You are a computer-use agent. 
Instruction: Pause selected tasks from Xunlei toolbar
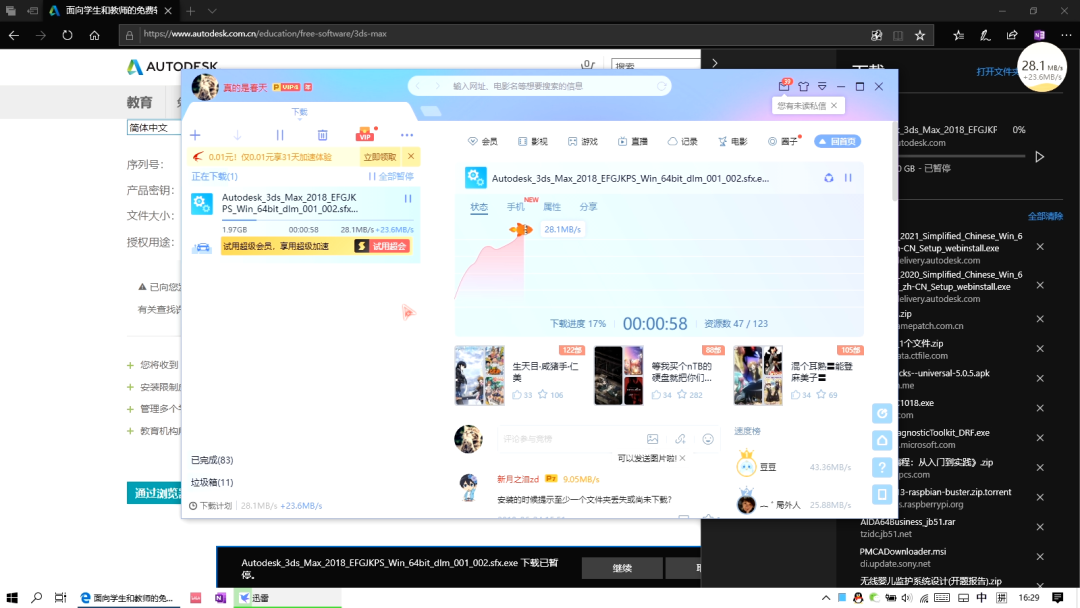coord(280,135)
